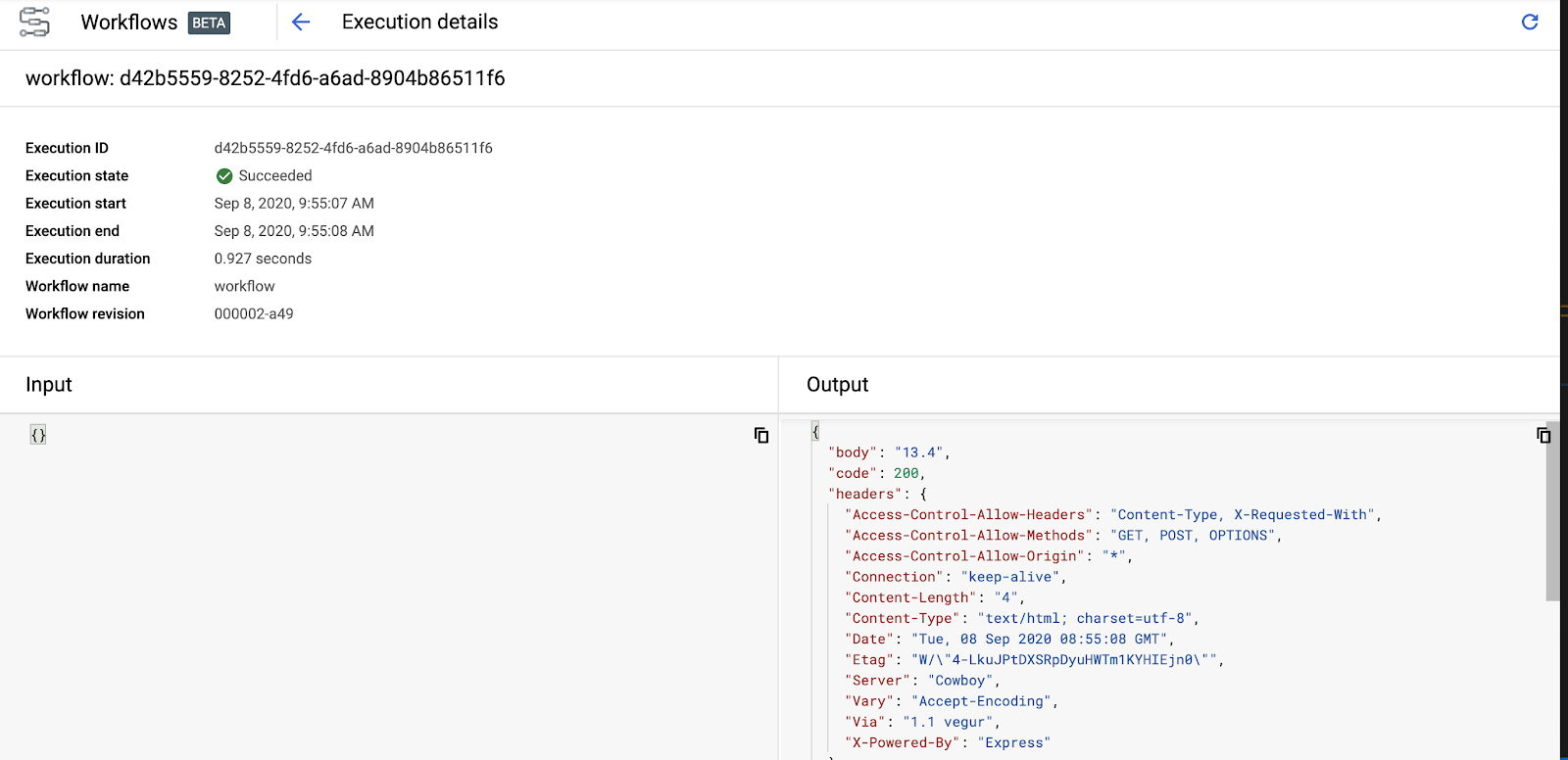Click the code value 200
The height and width of the screenshot is (760, 1568).
click(906, 473)
